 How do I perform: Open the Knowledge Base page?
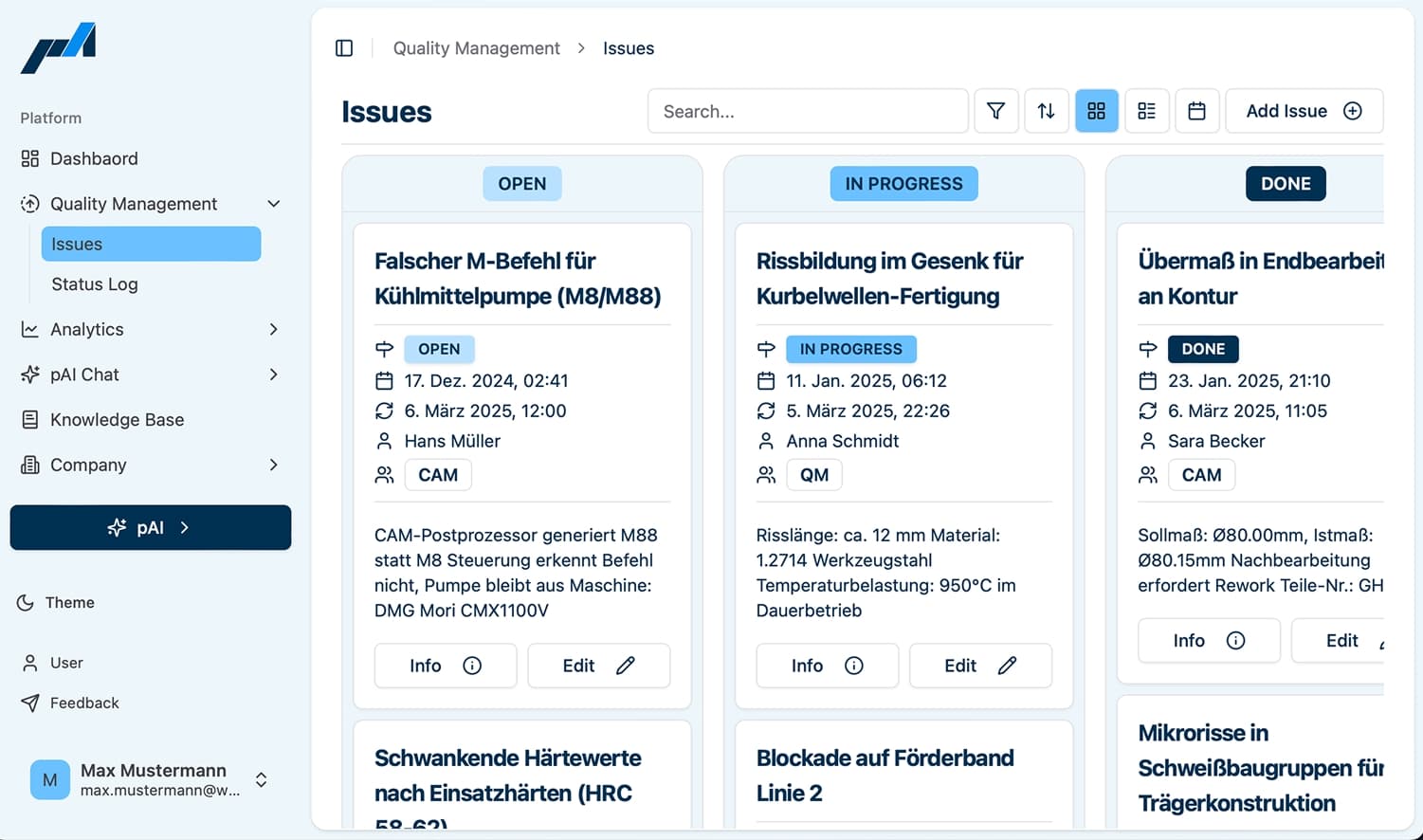point(117,420)
